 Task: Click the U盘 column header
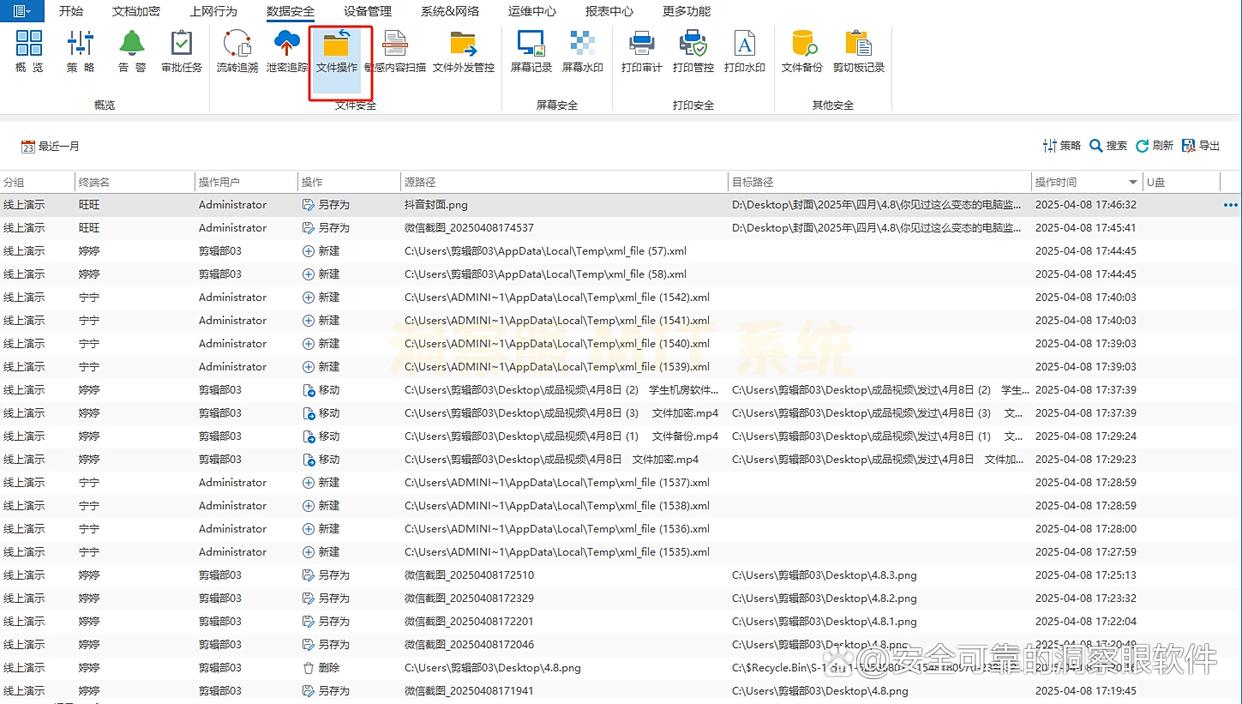(x=1182, y=182)
